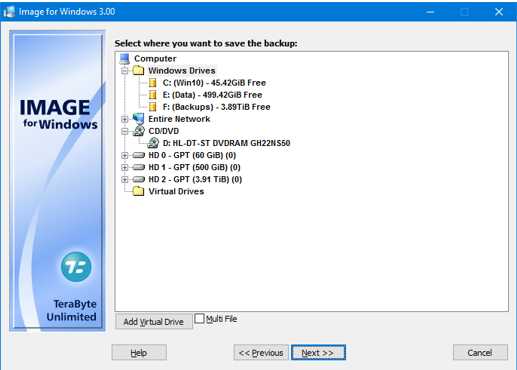
Task: Select the CD/DVD label
Action: (x=163, y=131)
